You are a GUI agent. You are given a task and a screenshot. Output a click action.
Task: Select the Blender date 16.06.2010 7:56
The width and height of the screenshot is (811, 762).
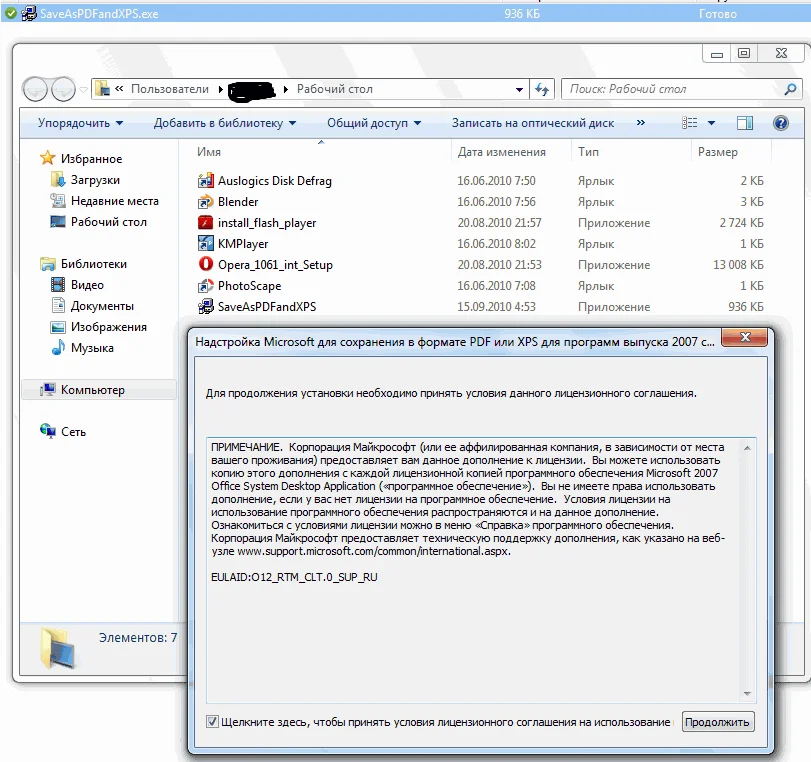point(496,202)
